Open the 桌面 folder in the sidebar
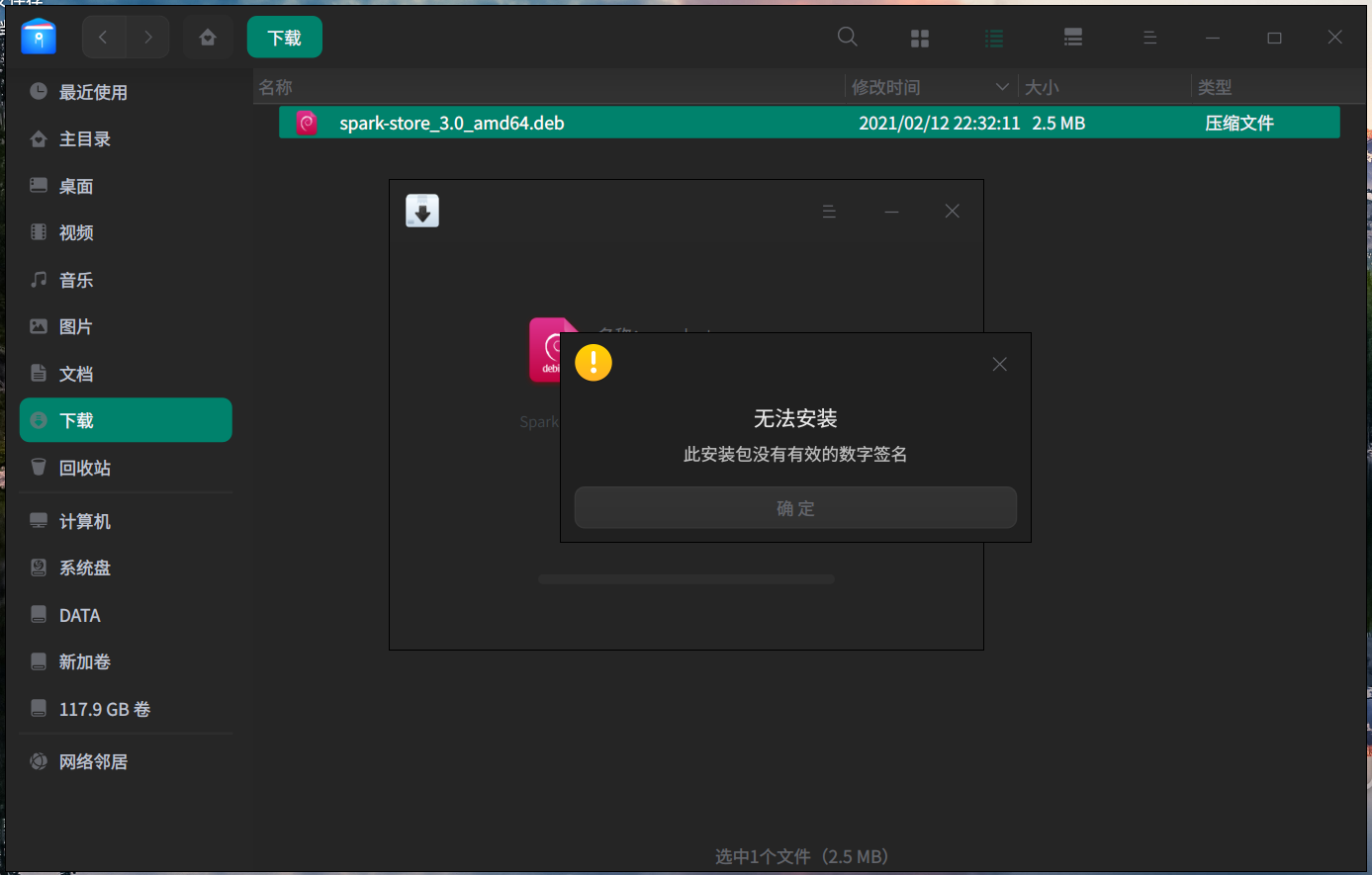Image resolution: width=1372 pixels, height=875 pixels. 126,186
